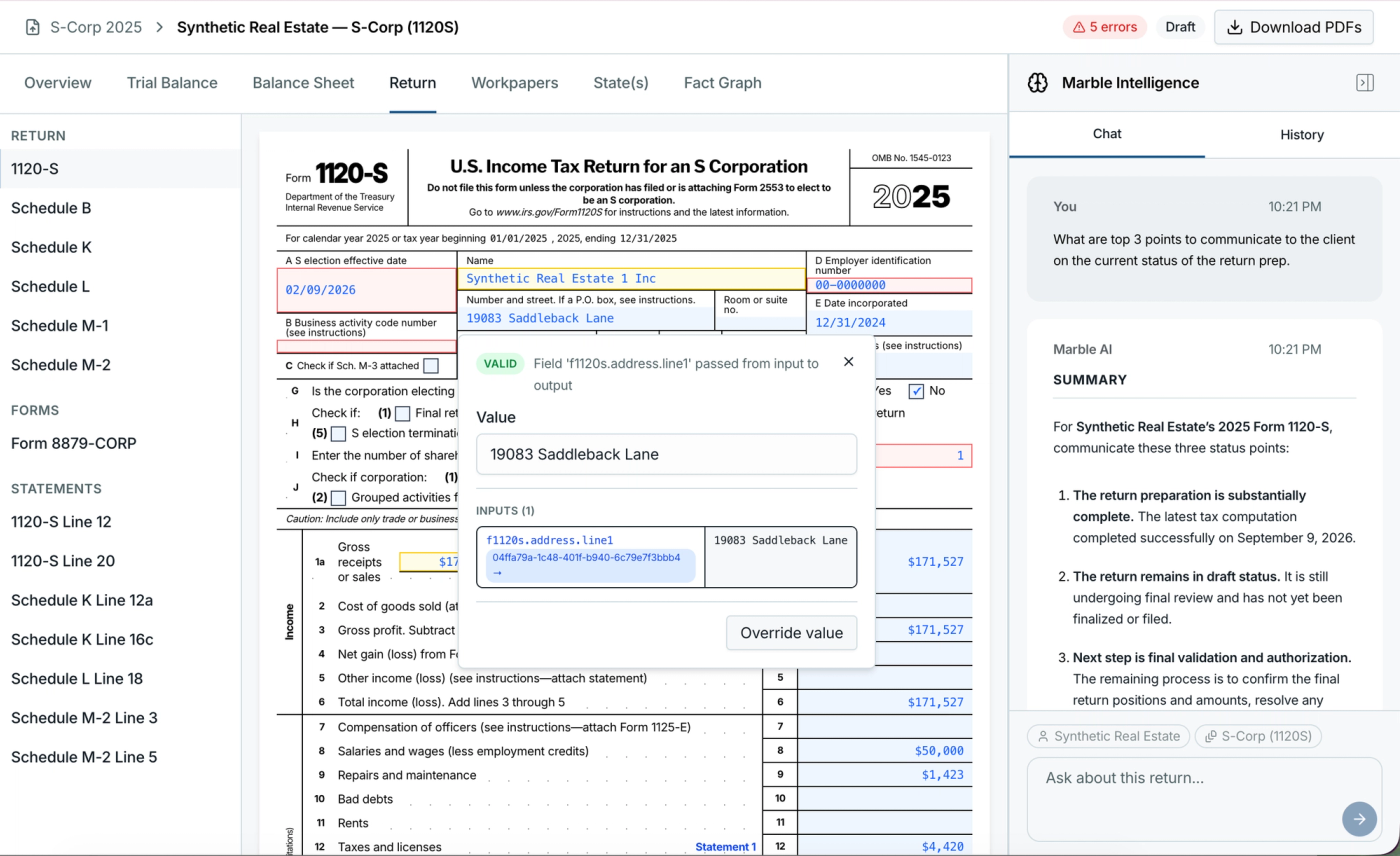Switch to the State(s) tab
The image size is (1400, 856).
tap(621, 83)
